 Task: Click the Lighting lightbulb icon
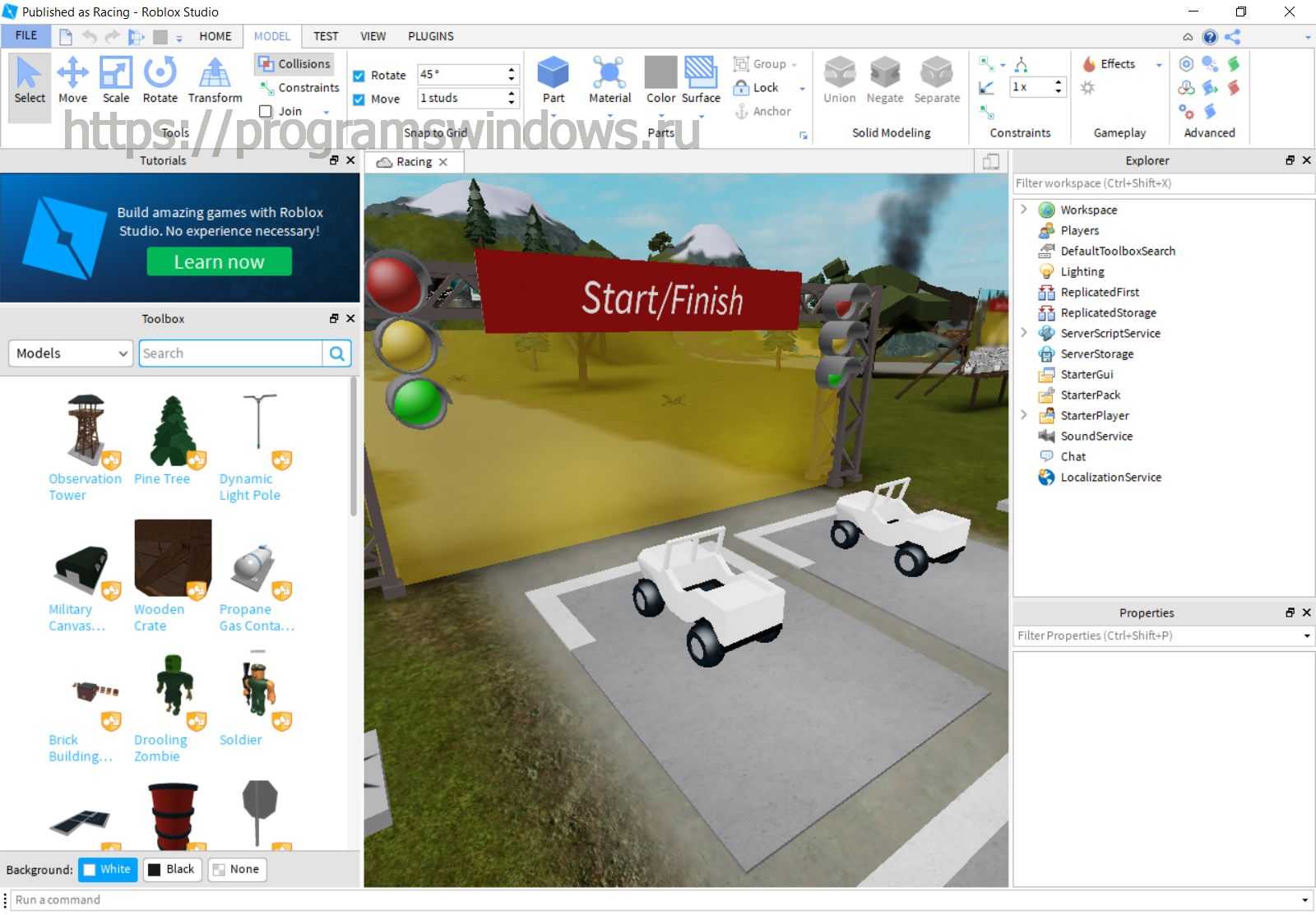(x=1046, y=271)
